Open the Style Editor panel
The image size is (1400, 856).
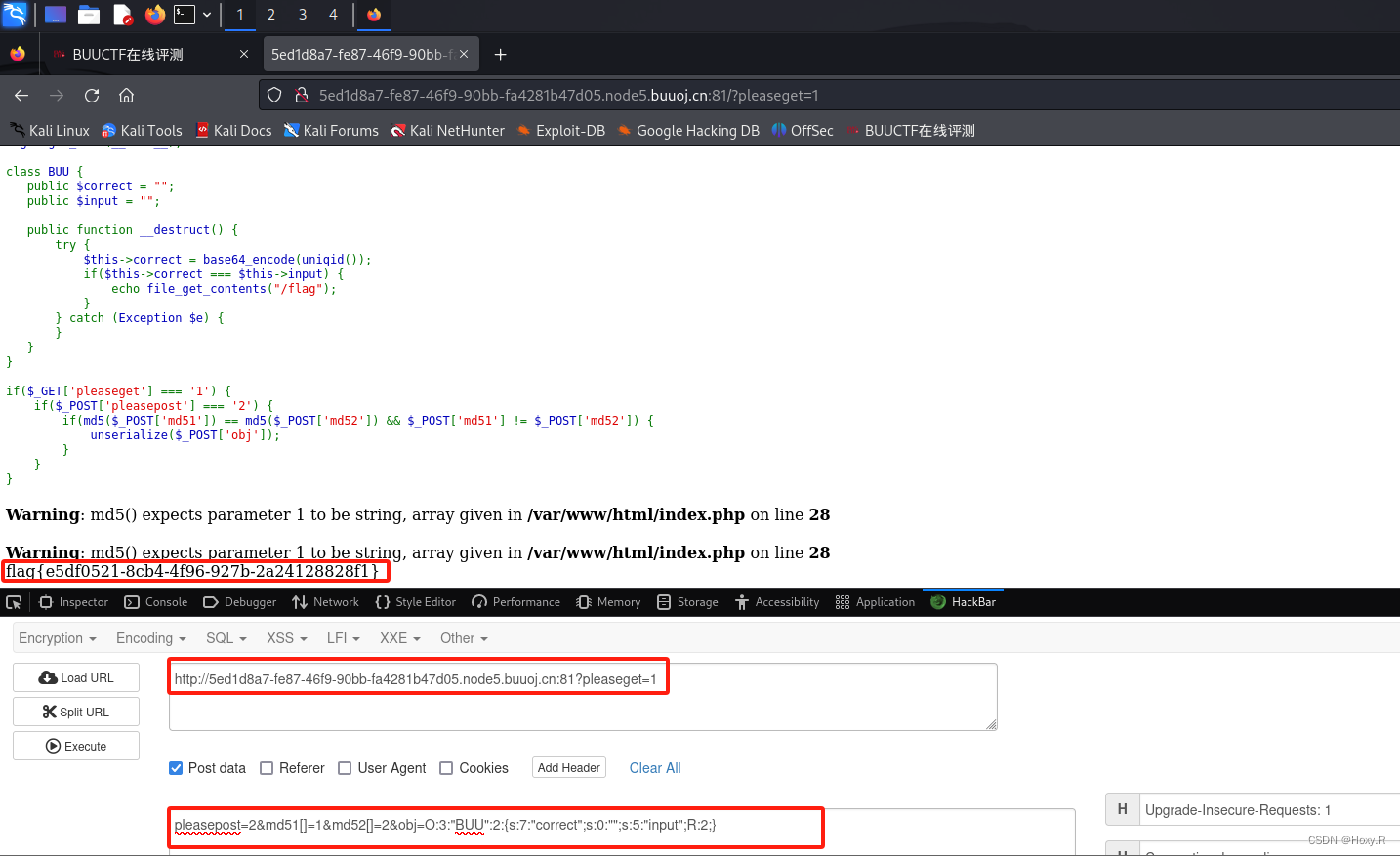click(415, 602)
